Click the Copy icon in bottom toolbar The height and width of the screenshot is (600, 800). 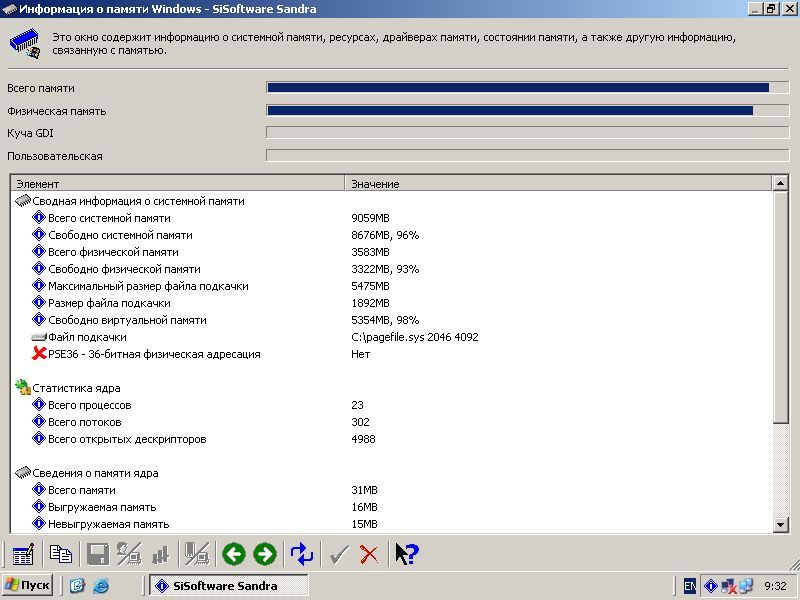[60, 554]
